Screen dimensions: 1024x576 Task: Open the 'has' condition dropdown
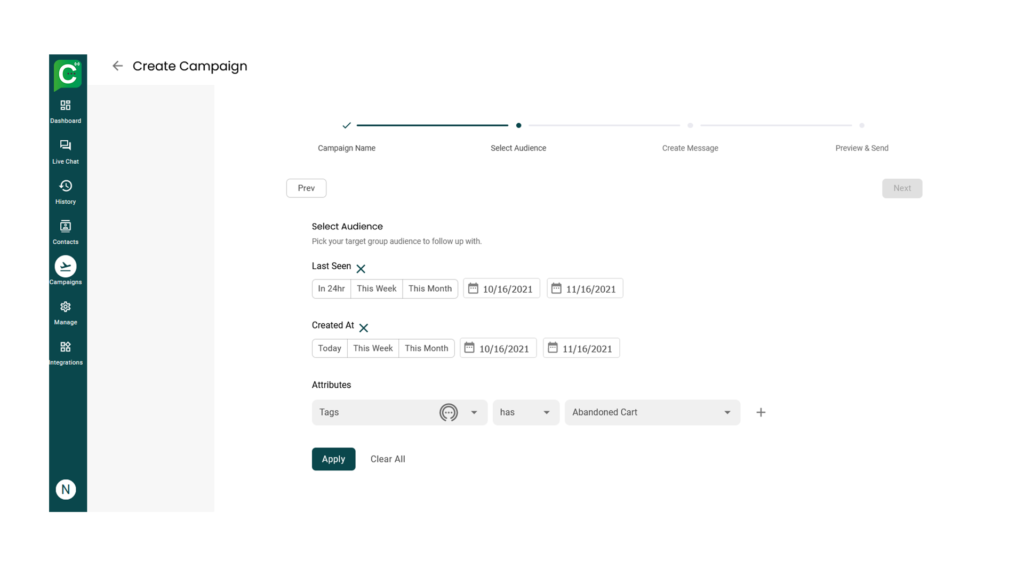coord(546,413)
